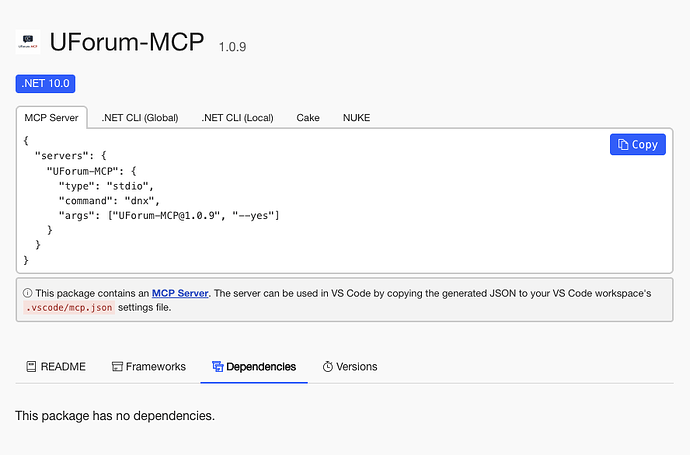The width and height of the screenshot is (690, 455).
Task: Copy the MCP server JSON snippet
Action: click(637, 144)
